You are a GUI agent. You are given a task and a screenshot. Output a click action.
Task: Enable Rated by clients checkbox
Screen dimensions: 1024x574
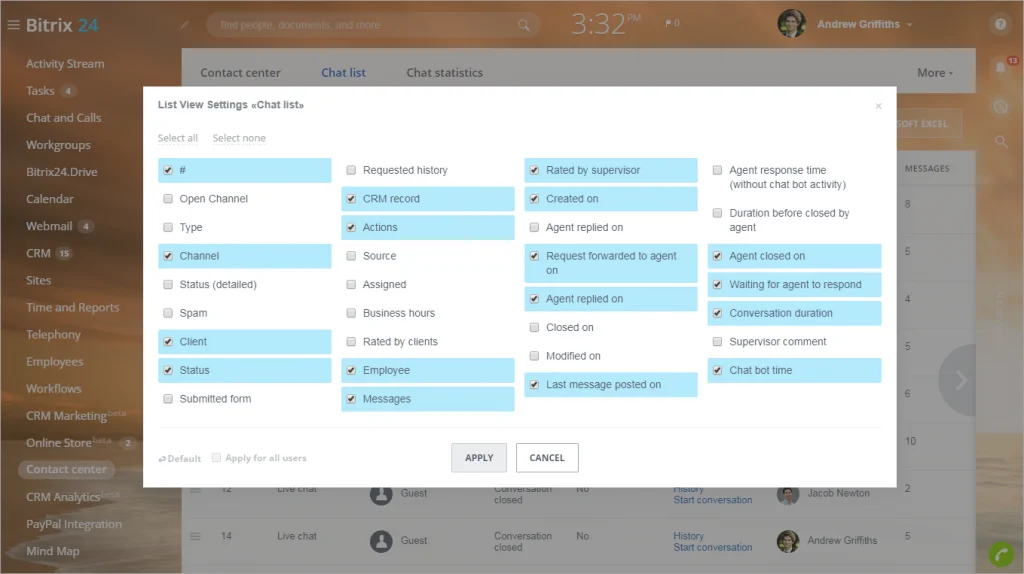[x=351, y=342]
